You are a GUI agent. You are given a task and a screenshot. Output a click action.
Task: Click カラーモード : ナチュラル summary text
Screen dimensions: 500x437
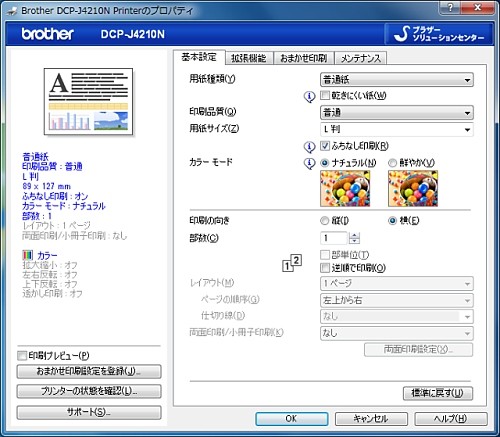click(64, 206)
